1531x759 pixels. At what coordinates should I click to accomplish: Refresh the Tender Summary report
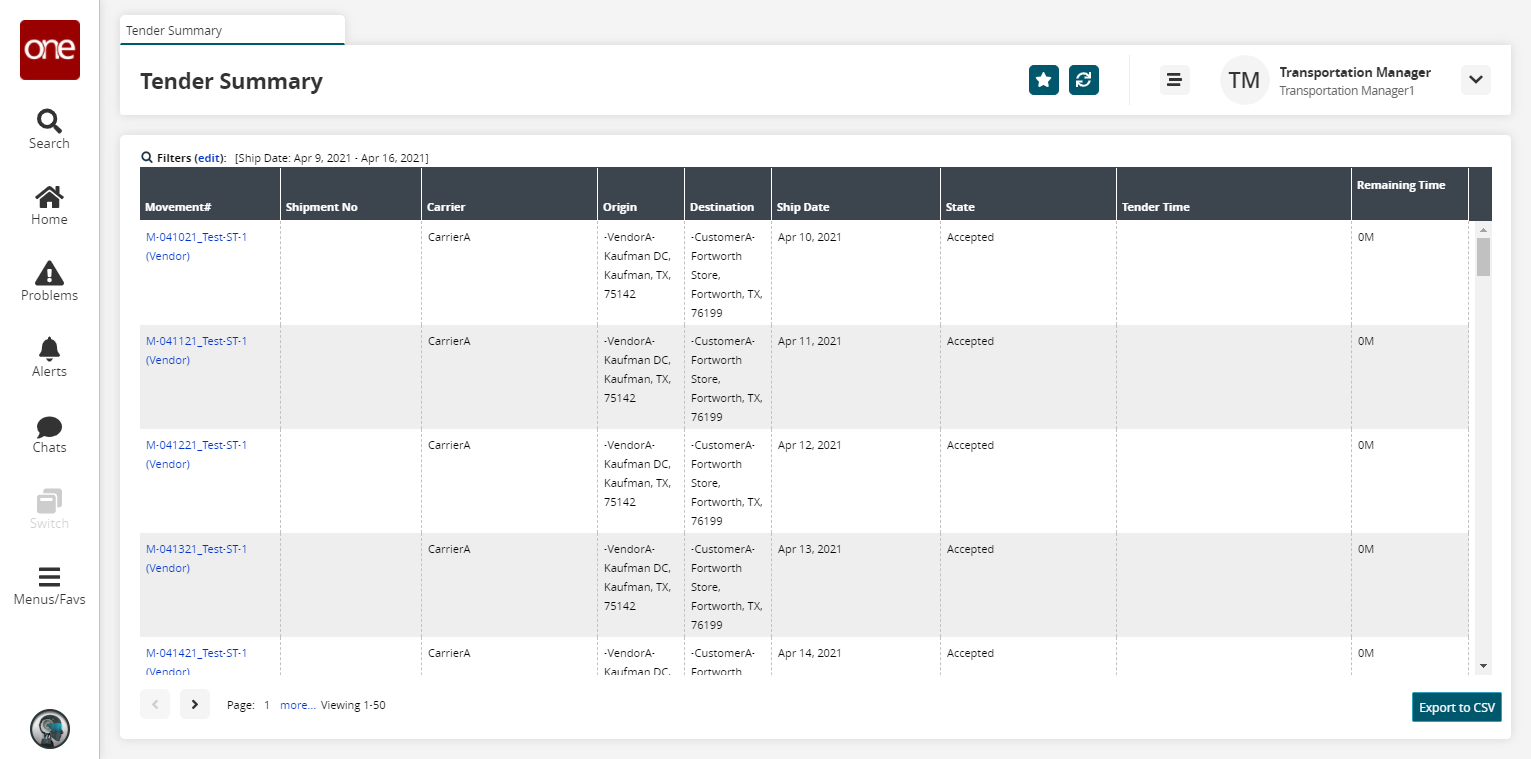[1084, 80]
